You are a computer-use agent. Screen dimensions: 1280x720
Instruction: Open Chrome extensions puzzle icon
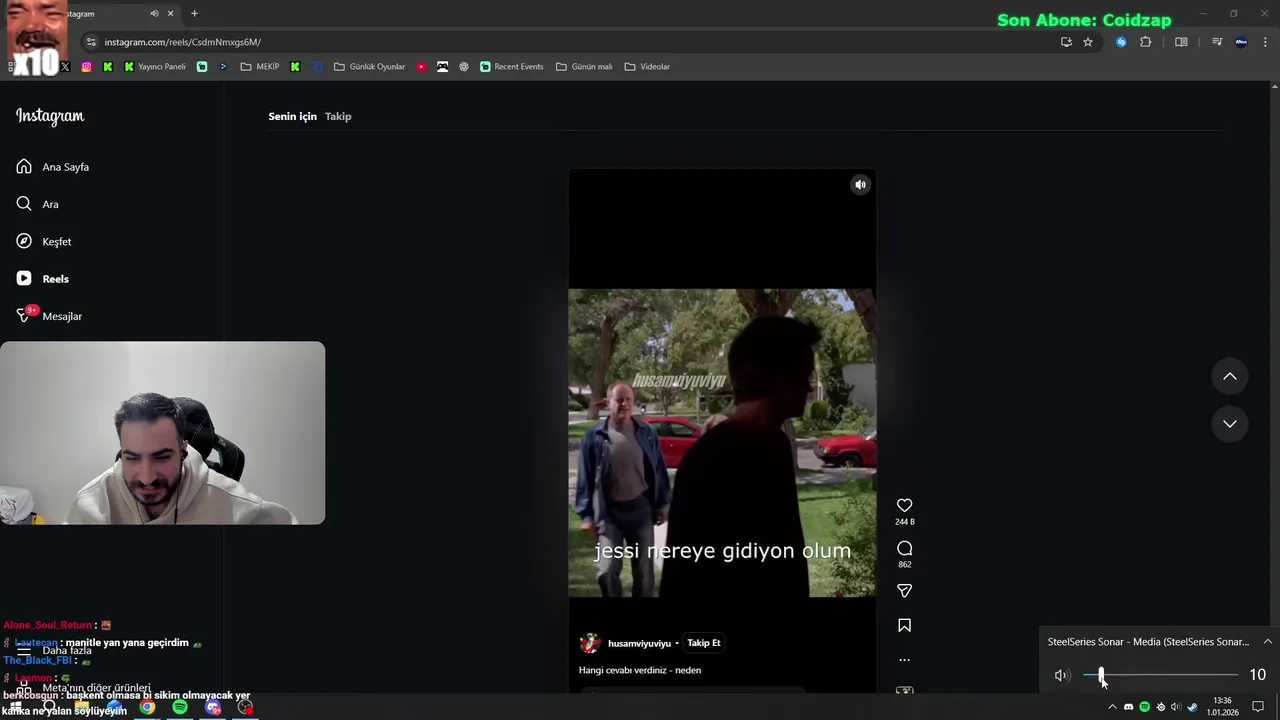tap(1146, 42)
